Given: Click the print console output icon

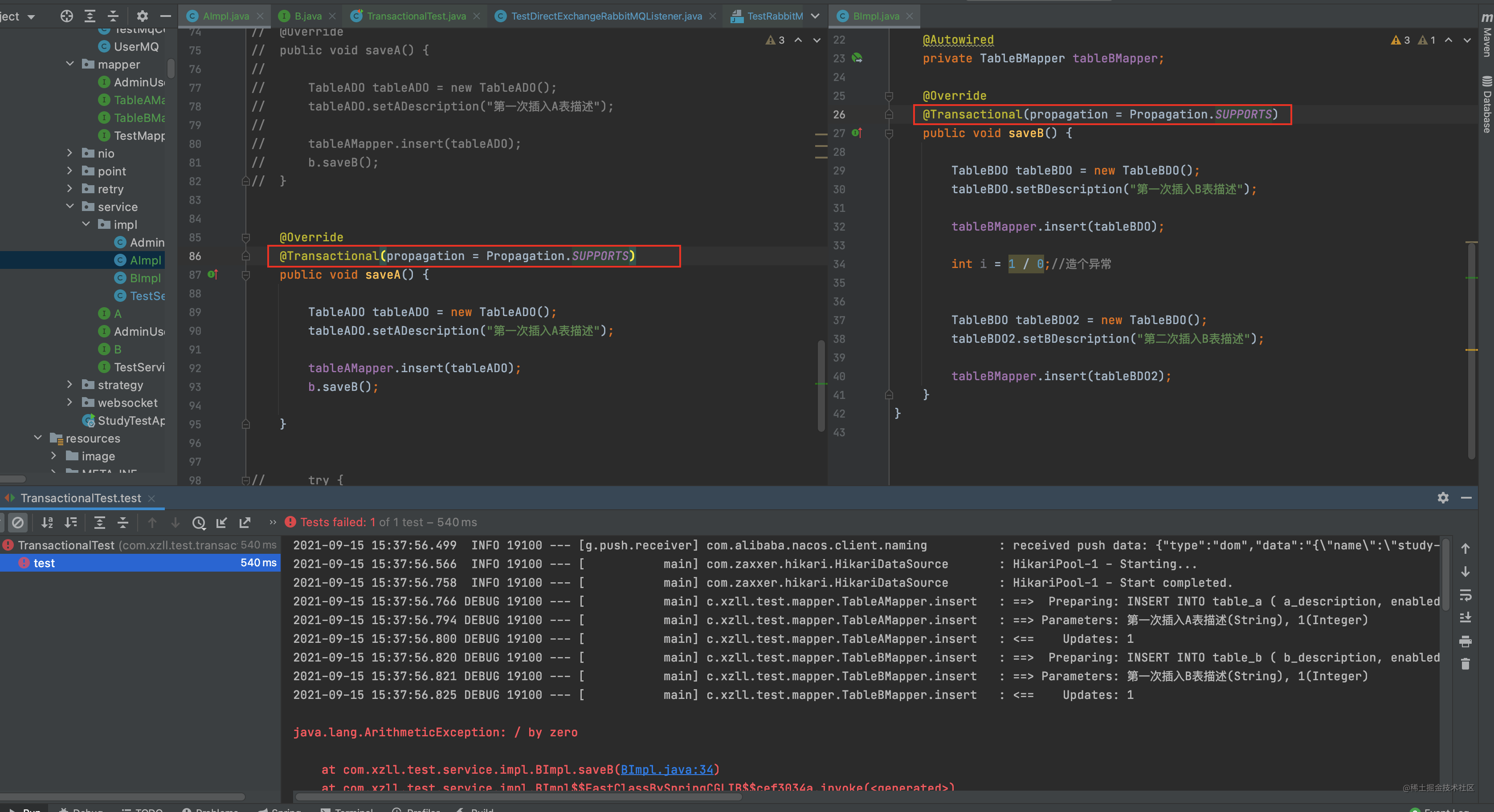Looking at the screenshot, I should point(1465,641).
